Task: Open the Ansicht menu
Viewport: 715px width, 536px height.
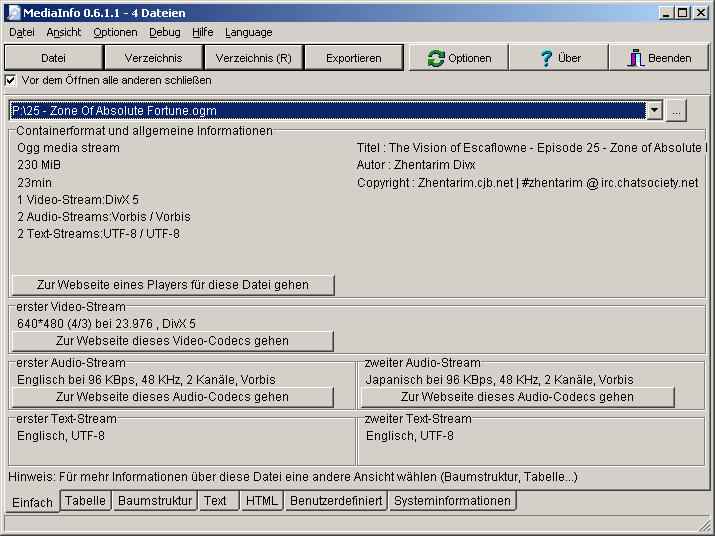Action: click(x=63, y=32)
